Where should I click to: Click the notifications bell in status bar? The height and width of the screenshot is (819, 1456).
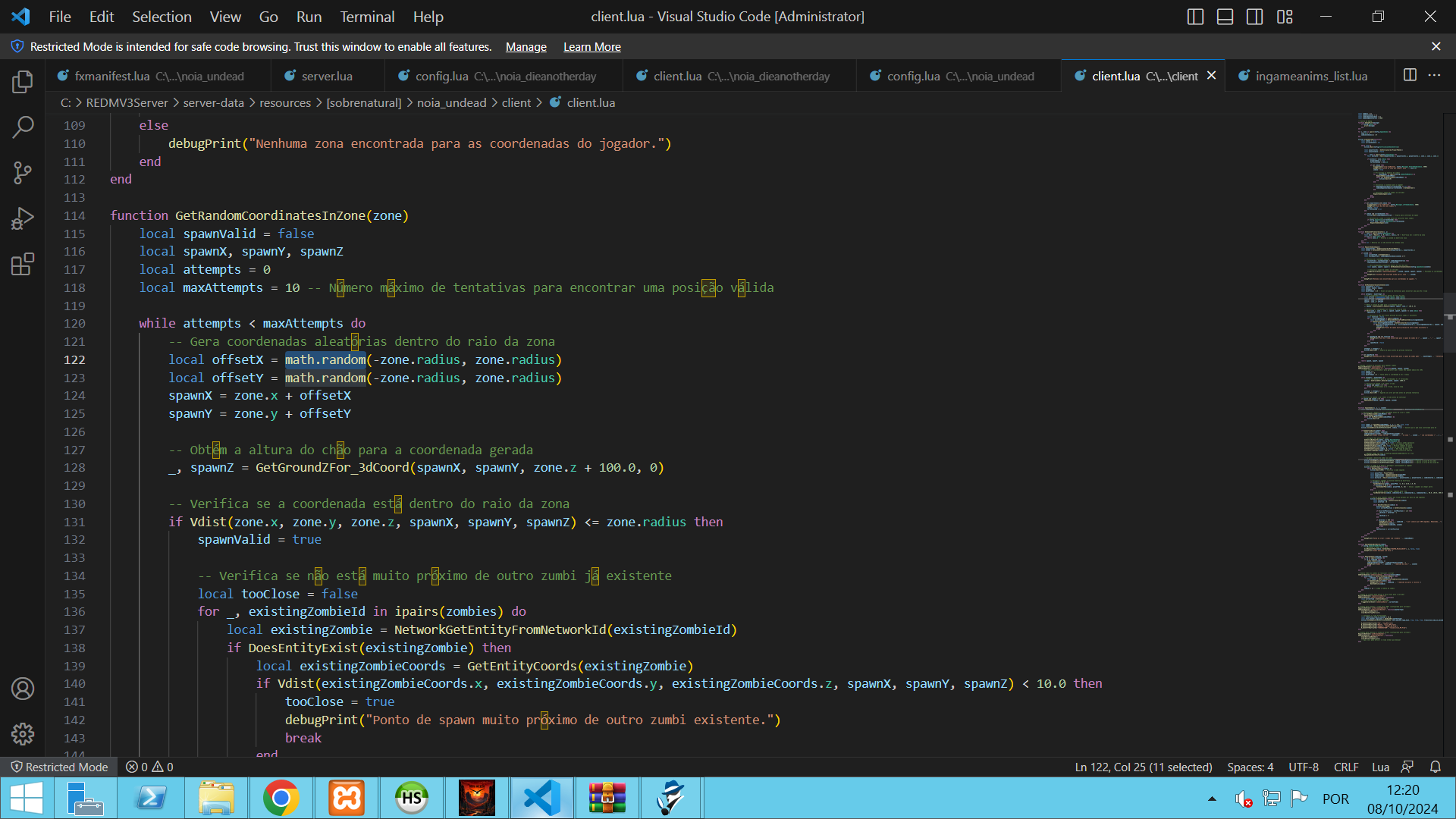pos(1435,767)
